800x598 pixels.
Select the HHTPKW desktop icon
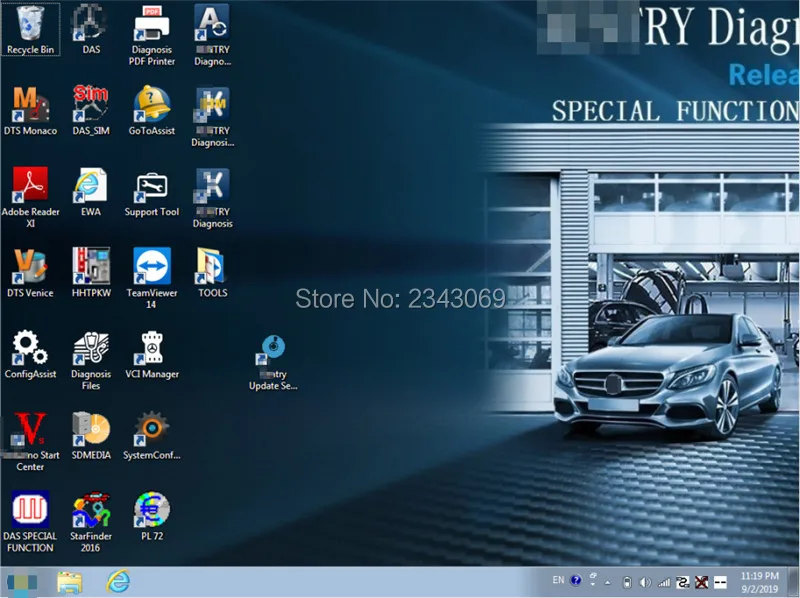click(91, 267)
